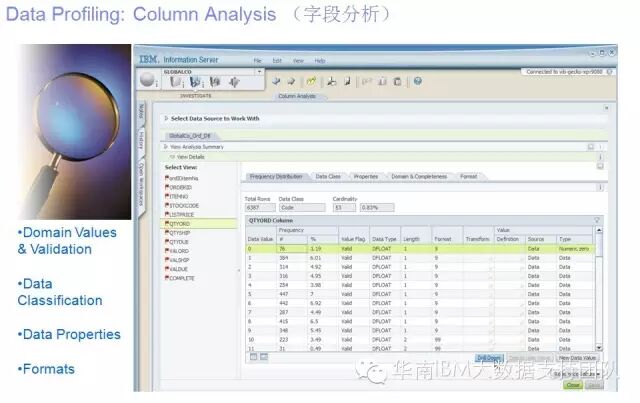Click the back arrow toolbar icon
Image resolution: width=640 pixels, height=403 pixels.
pyautogui.click(x=276, y=81)
